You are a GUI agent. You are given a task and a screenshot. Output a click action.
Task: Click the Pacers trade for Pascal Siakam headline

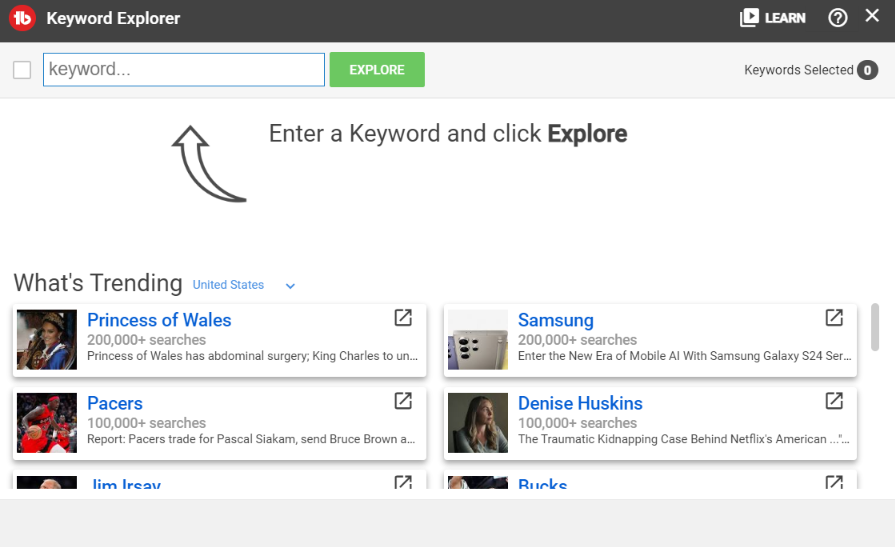click(x=251, y=439)
